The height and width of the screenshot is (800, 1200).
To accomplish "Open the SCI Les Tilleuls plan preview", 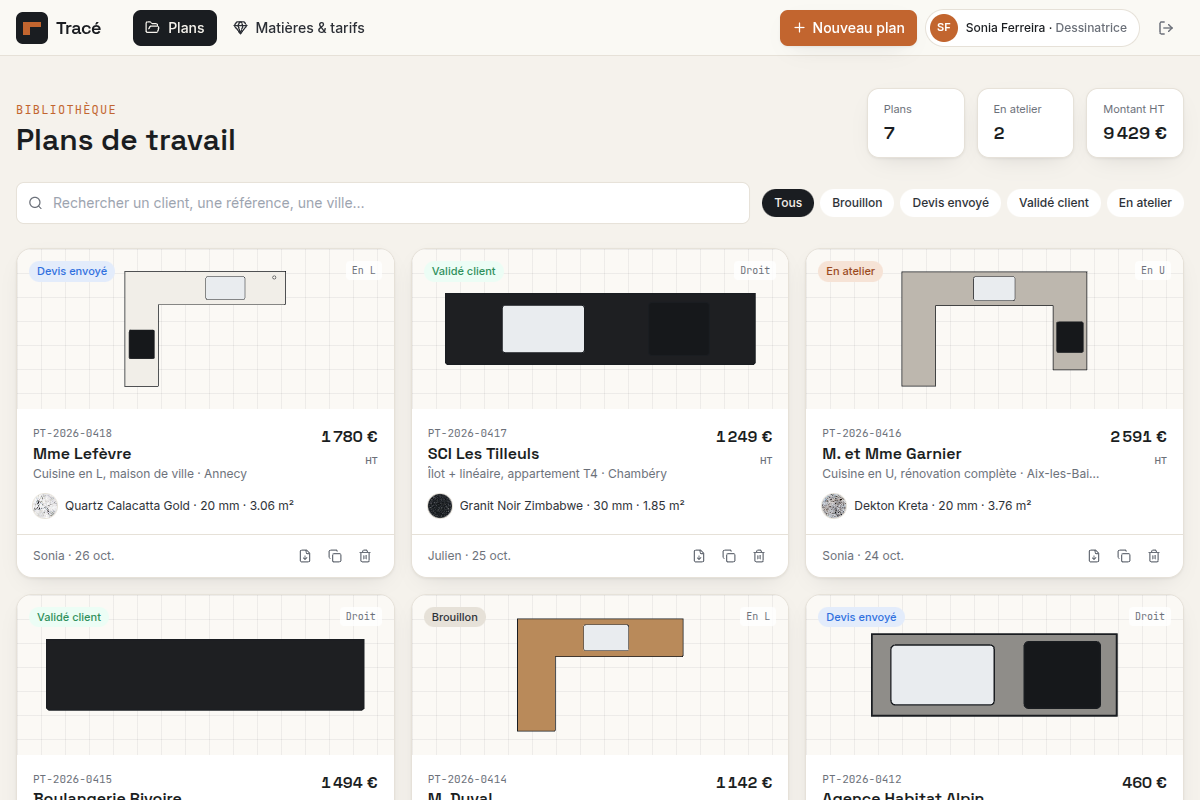I will (600, 329).
